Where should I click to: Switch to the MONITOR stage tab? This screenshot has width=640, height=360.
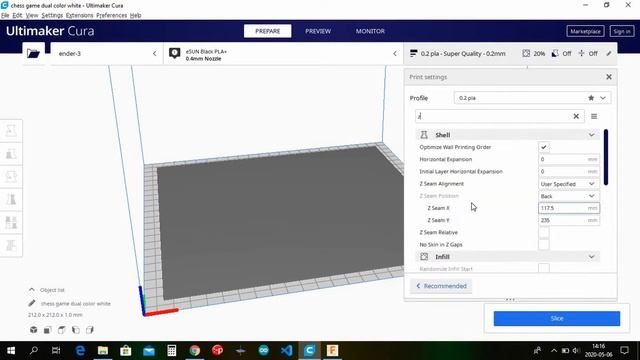370,31
